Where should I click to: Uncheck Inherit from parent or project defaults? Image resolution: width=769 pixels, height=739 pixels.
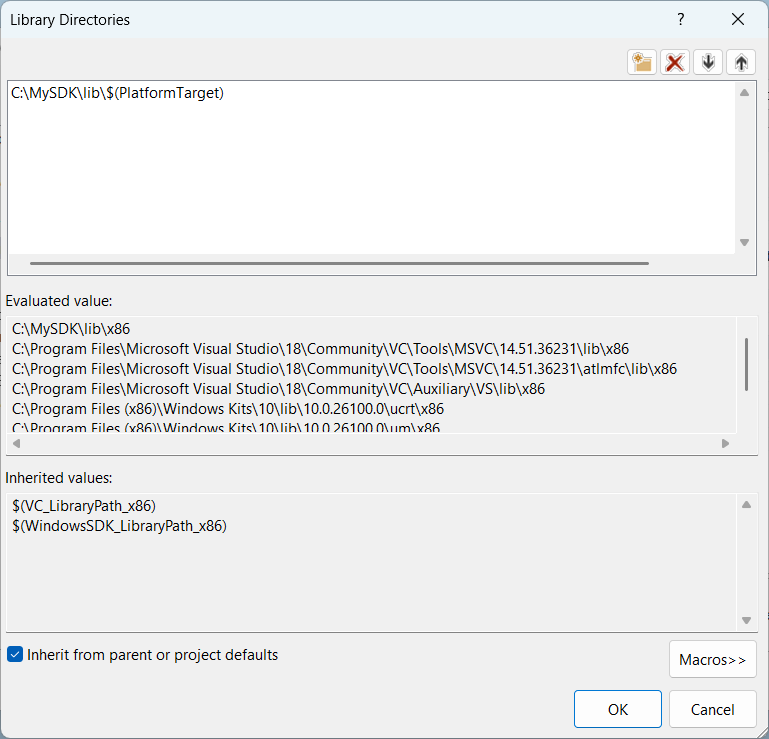coord(15,655)
